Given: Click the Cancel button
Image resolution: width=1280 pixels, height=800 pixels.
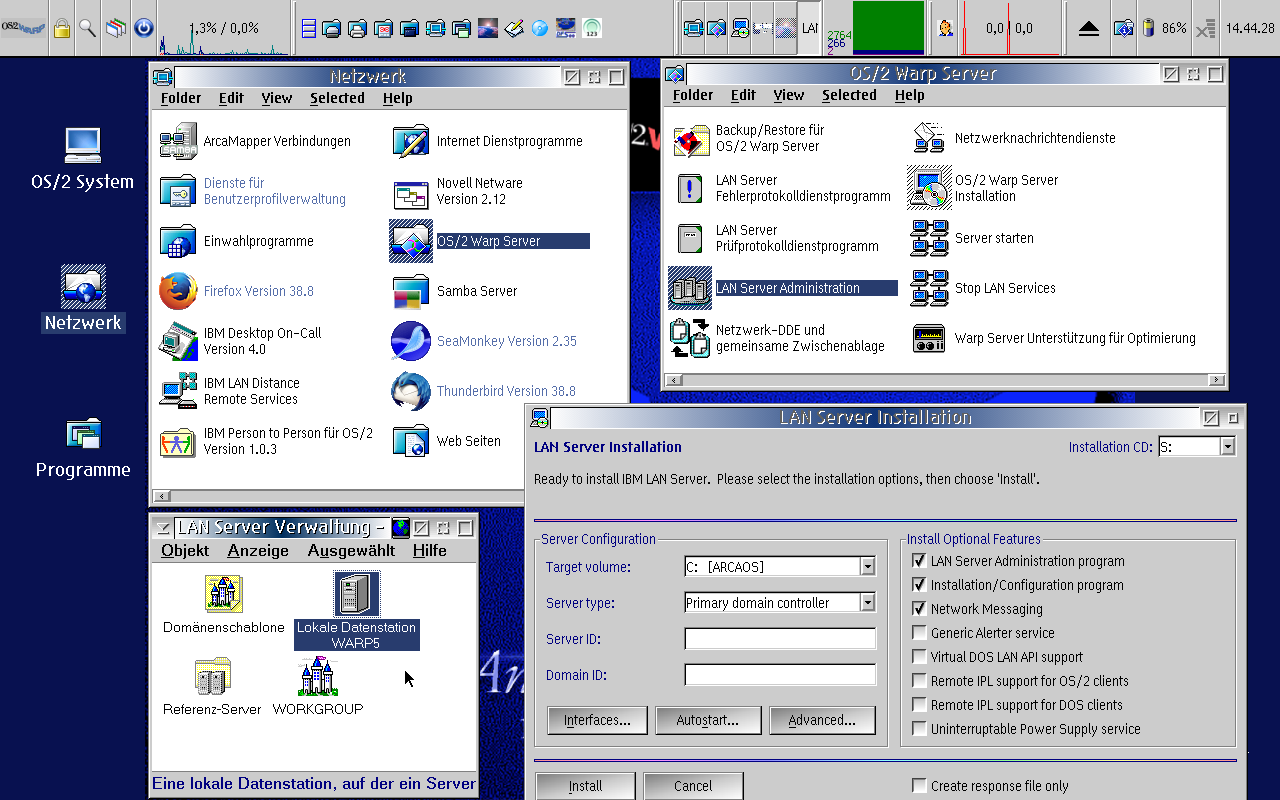Looking at the screenshot, I should (693, 786).
